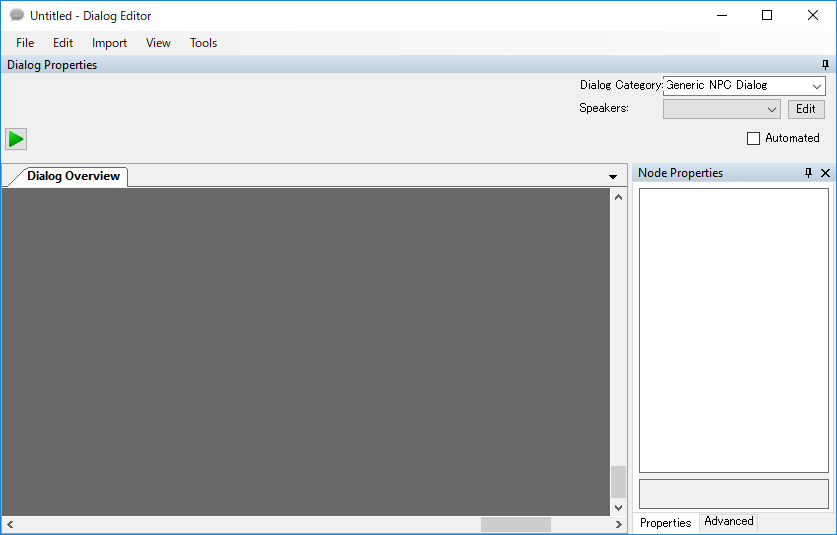The width and height of the screenshot is (837, 535).
Task: Open the Edit menu
Action: click(x=63, y=43)
